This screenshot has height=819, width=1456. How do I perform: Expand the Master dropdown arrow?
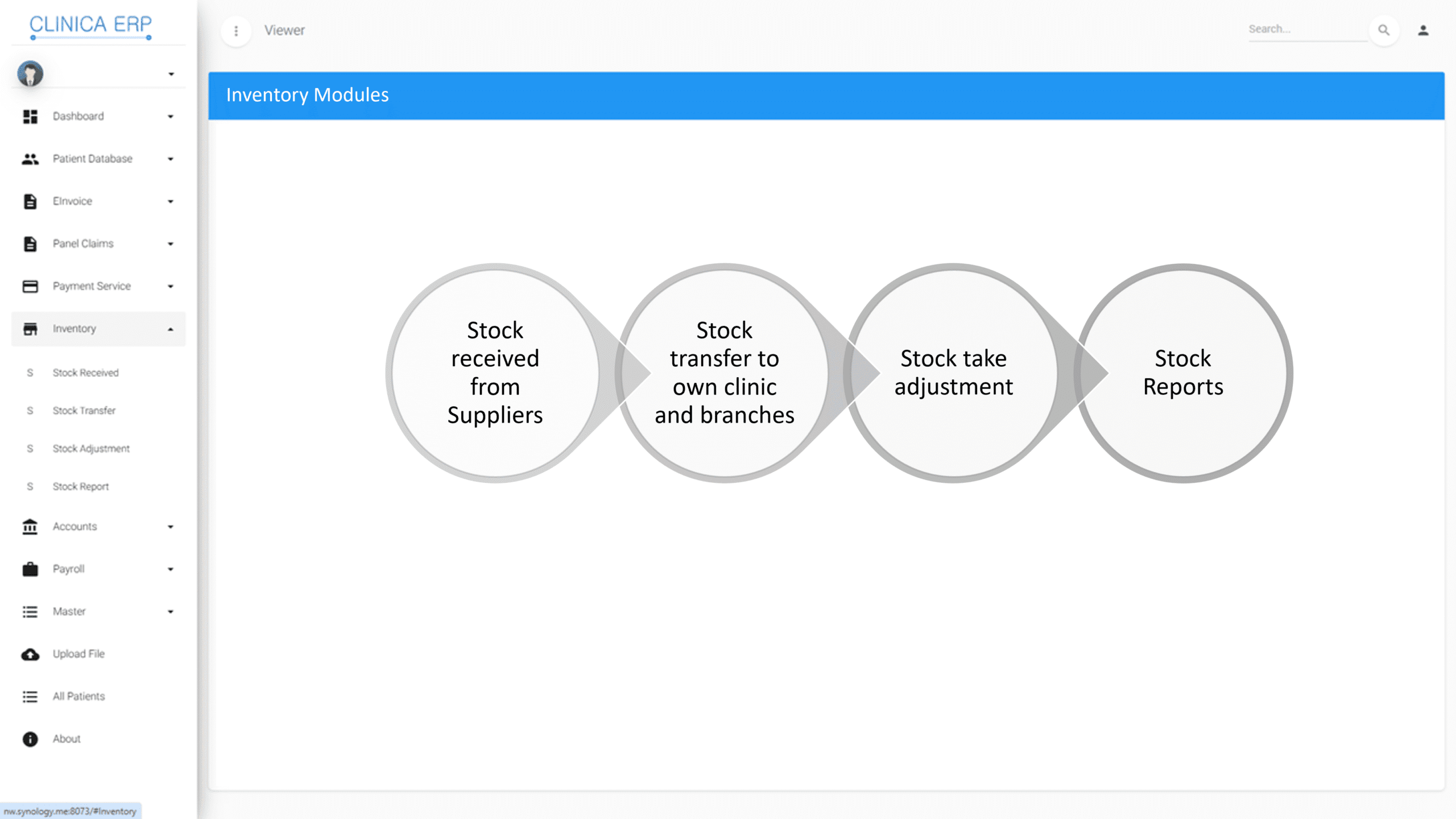[171, 612]
